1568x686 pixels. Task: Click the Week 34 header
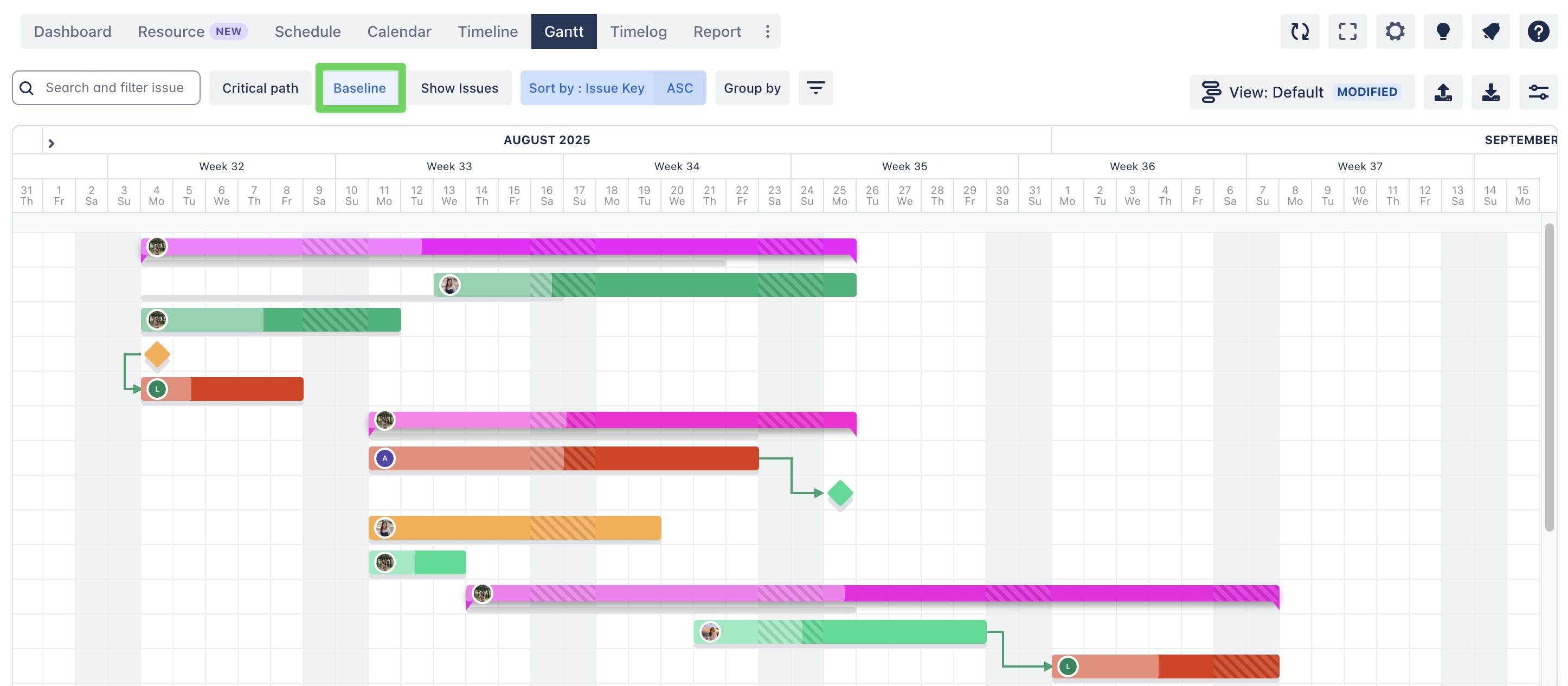coord(677,167)
